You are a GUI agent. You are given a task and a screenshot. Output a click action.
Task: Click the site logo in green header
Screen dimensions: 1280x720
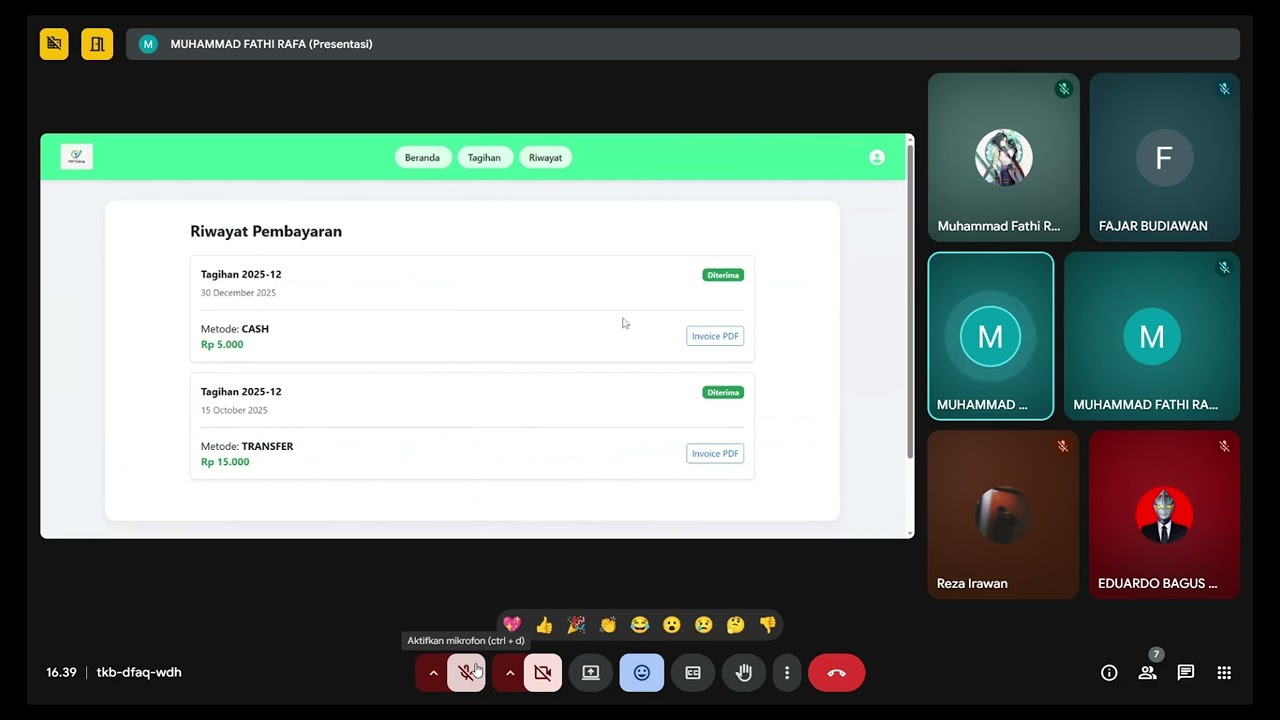click(x=77, y=157)
